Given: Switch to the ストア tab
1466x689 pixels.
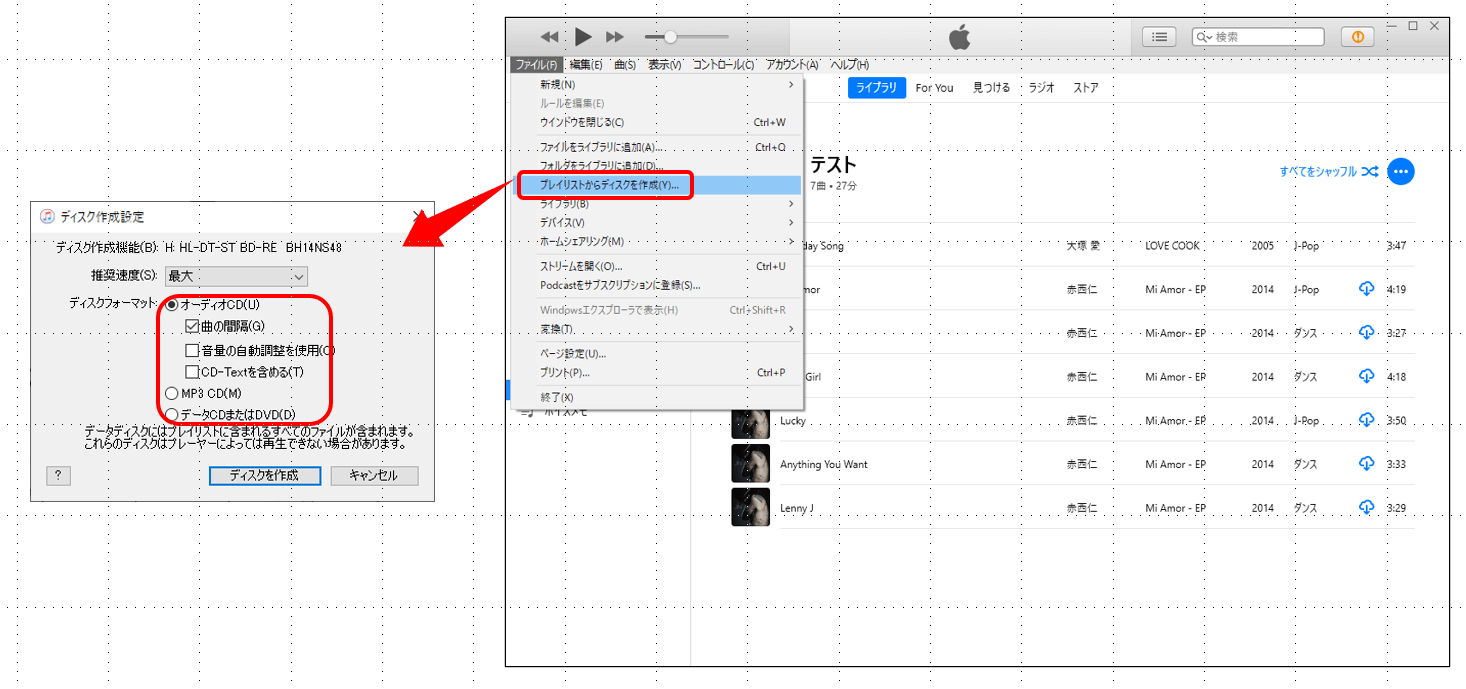Looking at the screenshot, I should pos(1086,88).
